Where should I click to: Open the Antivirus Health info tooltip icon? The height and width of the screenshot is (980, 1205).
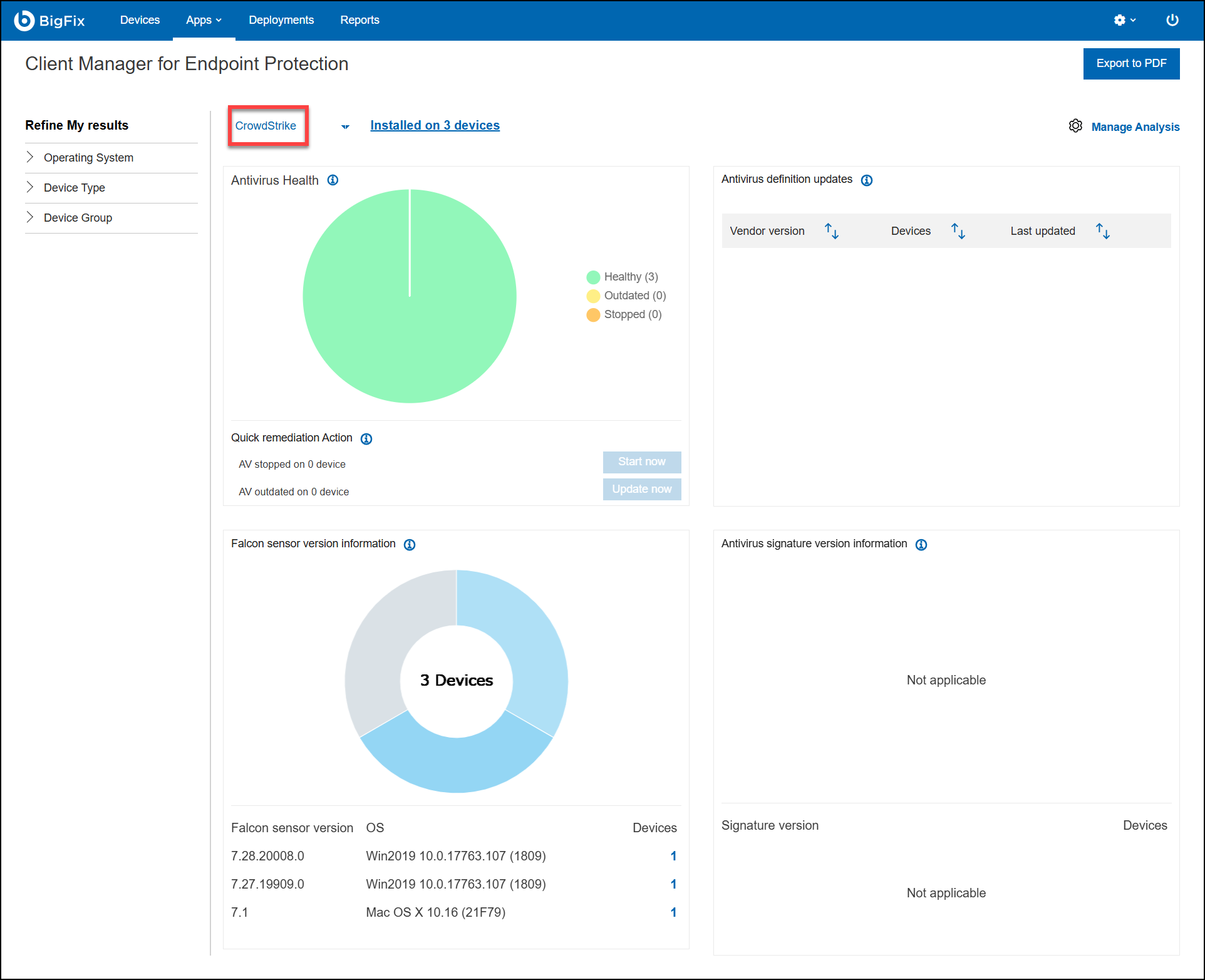(333, 180)
